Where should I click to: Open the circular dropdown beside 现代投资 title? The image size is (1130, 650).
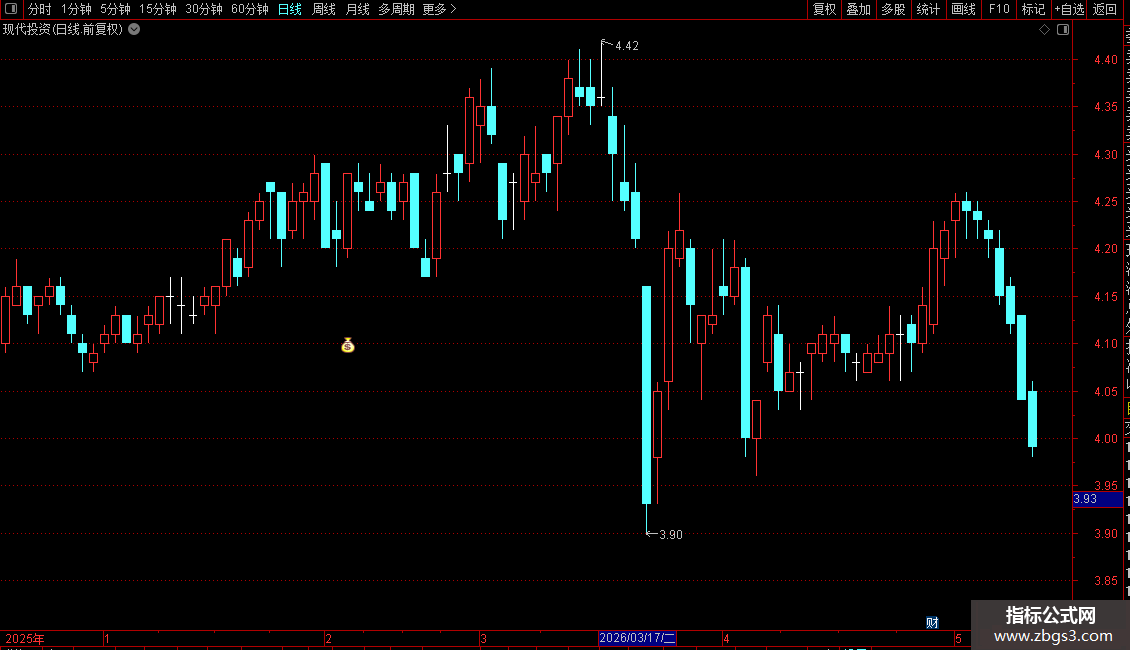[x=134, y=30]
